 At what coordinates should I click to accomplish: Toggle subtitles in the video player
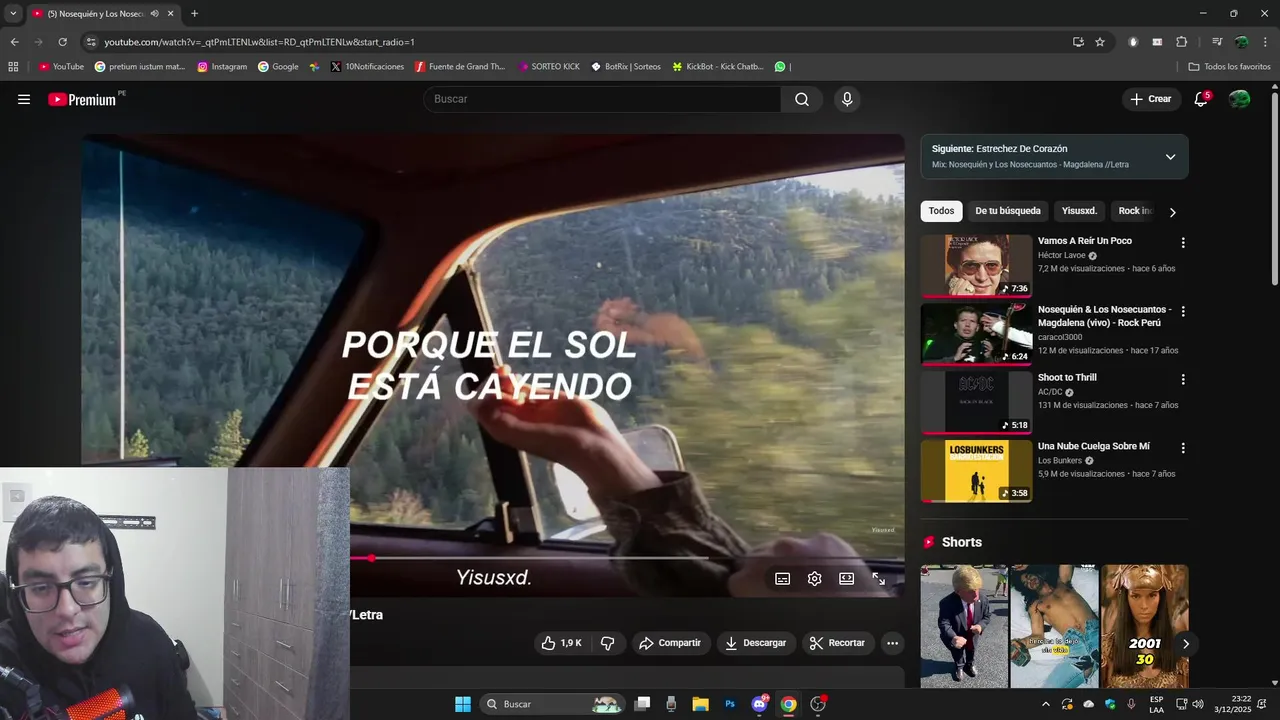click(782, 579)
